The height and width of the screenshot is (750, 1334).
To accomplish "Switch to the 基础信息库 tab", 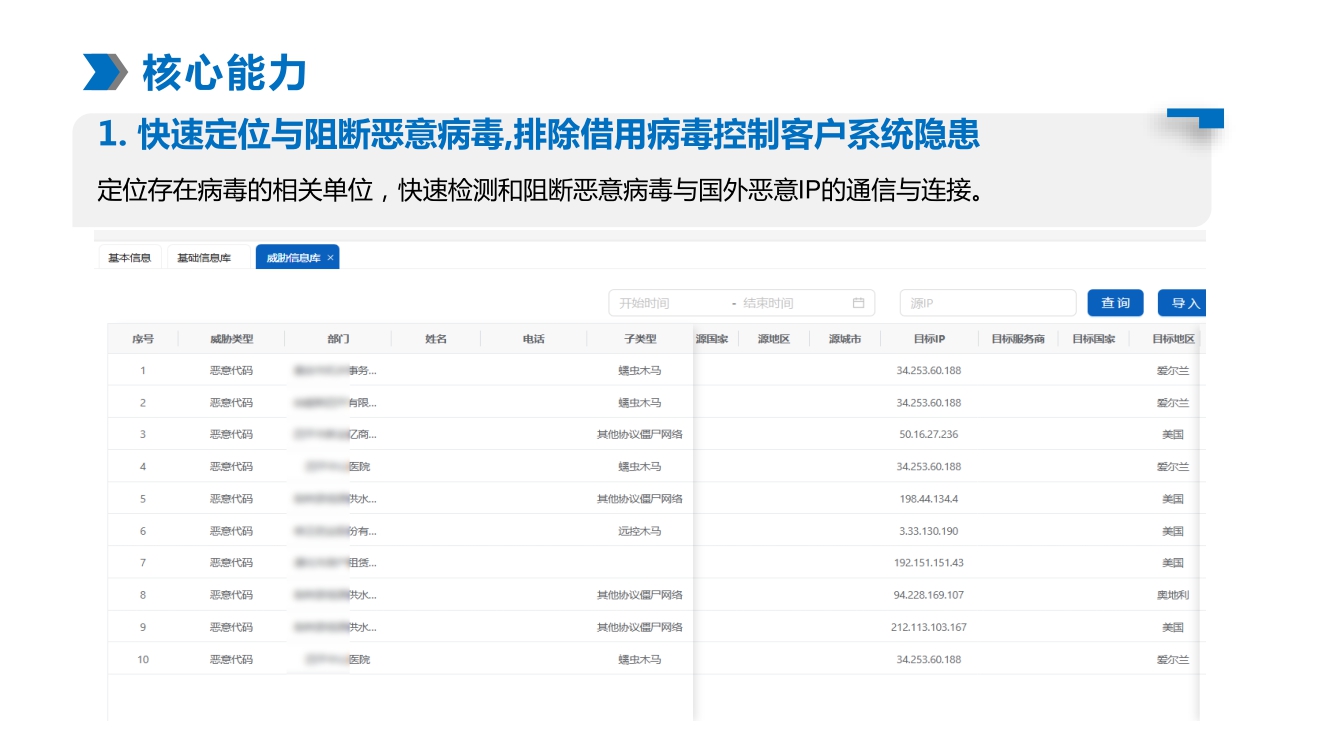I will click(204, 258).
